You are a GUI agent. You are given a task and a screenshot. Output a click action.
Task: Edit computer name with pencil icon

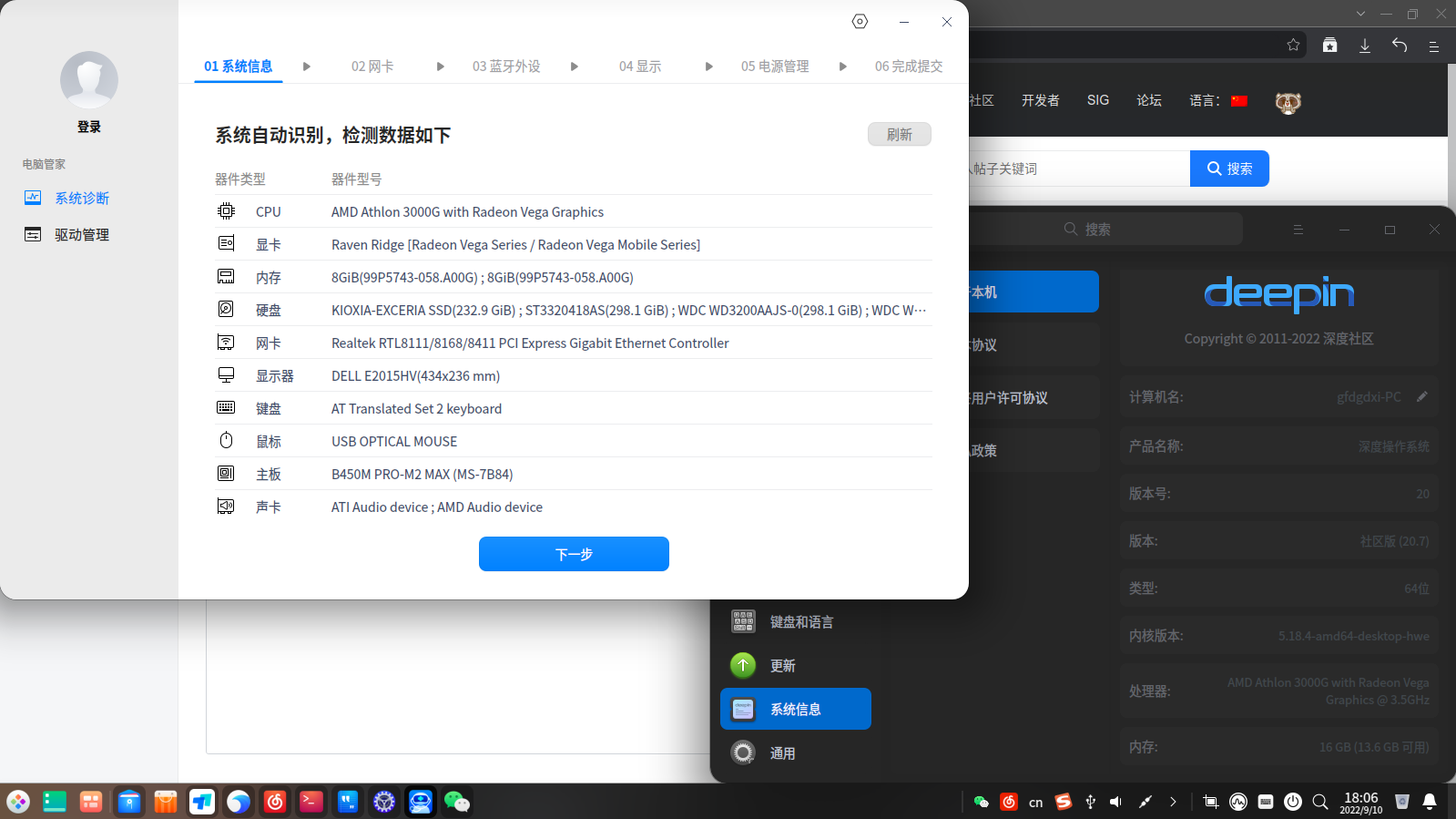(x=1422, y=396)
